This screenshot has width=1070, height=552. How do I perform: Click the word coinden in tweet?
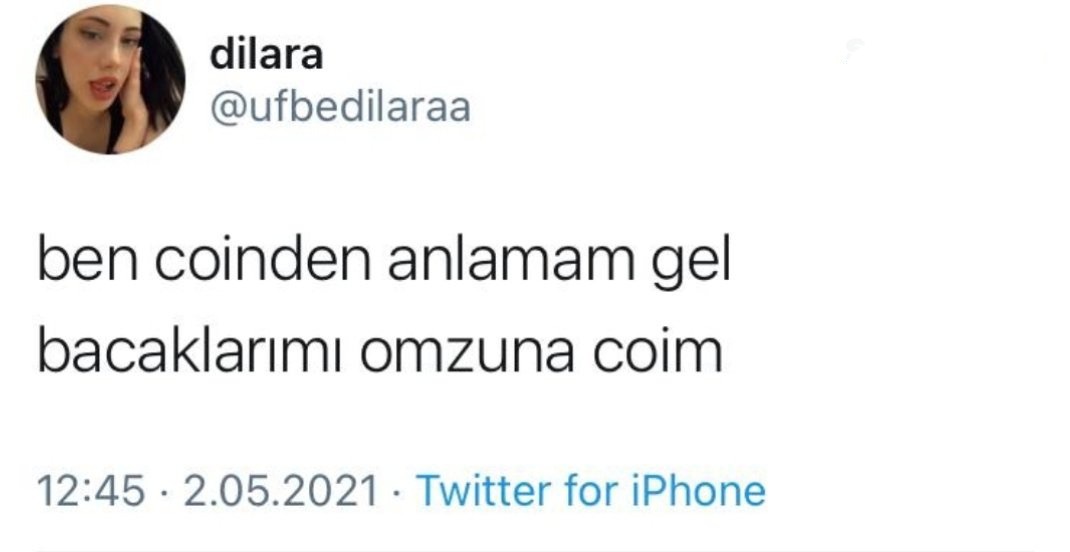(x=262, y=262)
